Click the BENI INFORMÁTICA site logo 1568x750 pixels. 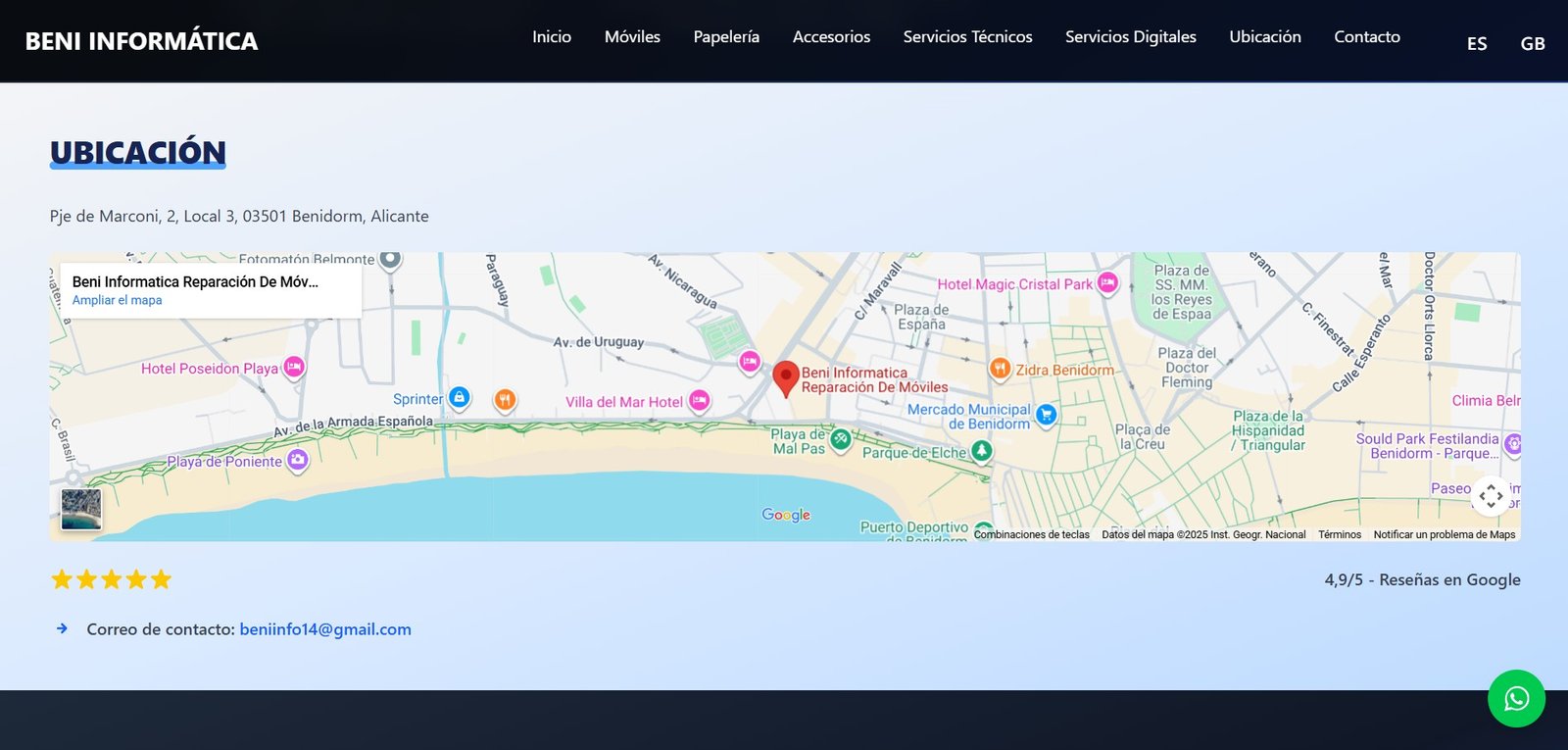(x=141, y=41)
